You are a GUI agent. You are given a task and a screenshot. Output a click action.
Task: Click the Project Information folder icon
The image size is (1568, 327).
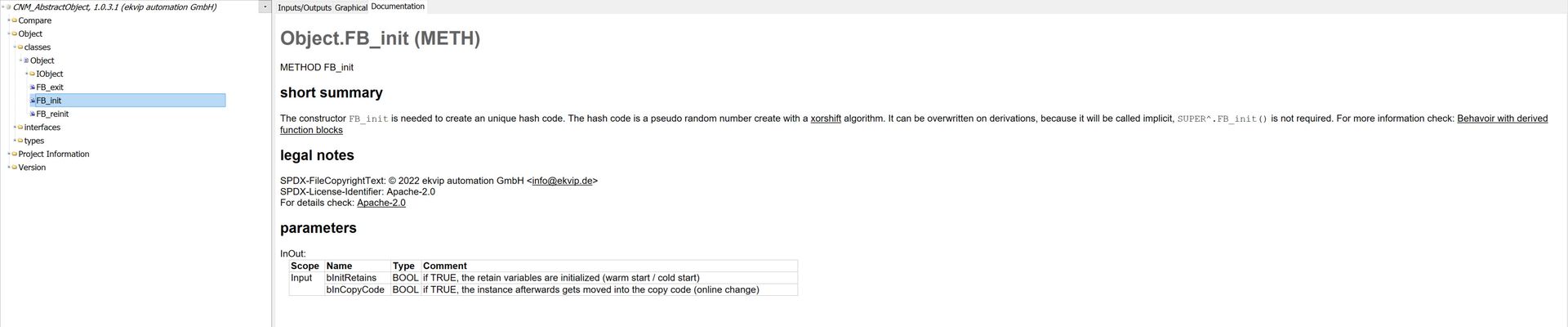pos(15,154)
